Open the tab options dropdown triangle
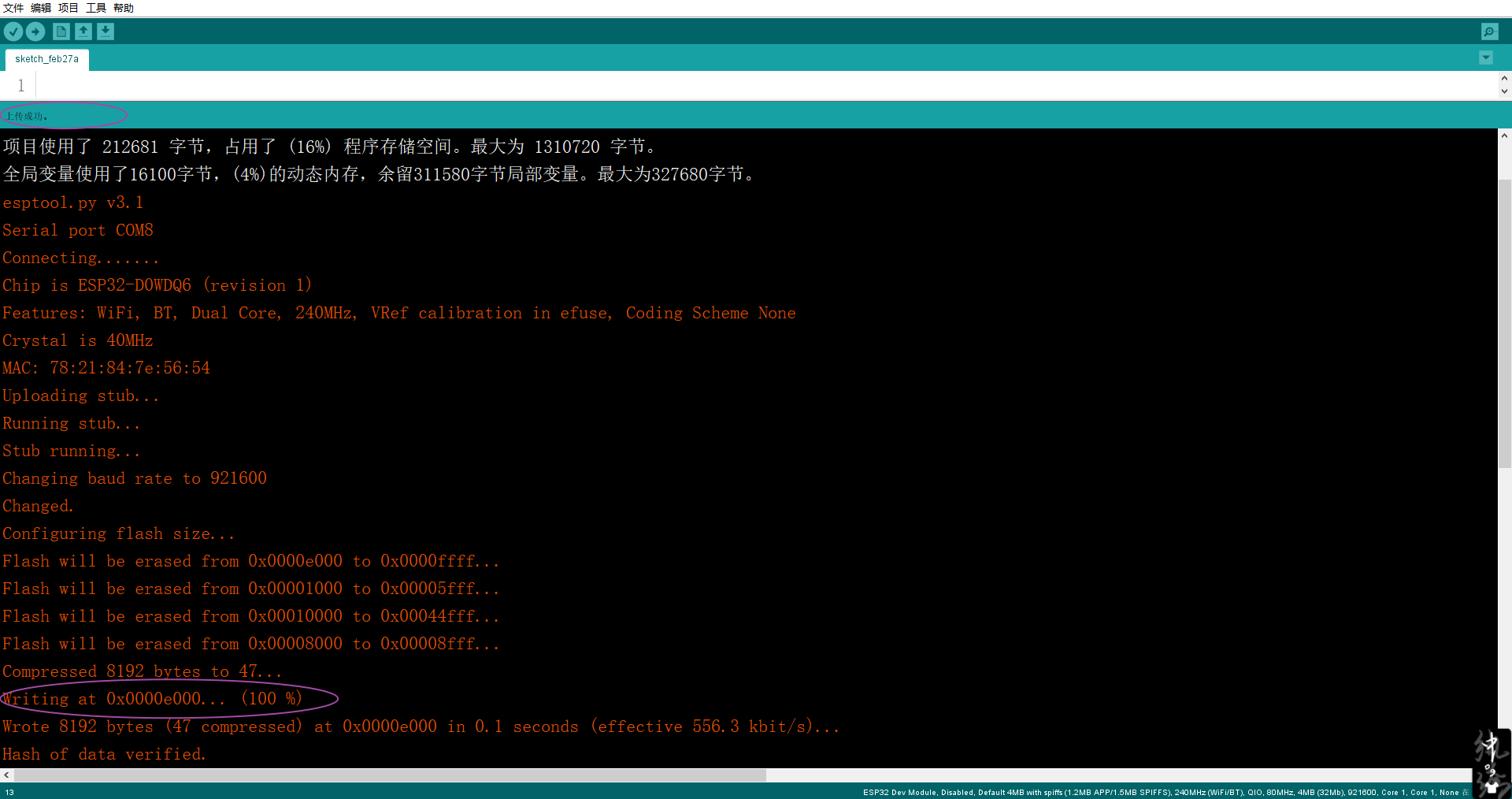This screenshot has height=799, width=1512. (x=1486, y=58)
